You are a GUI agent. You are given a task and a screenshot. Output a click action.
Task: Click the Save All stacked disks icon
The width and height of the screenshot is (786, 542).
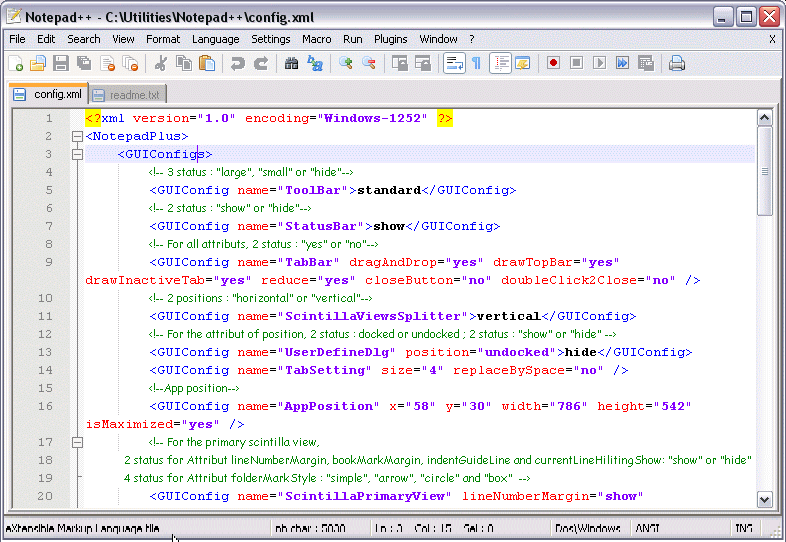(x=84, y=64)
